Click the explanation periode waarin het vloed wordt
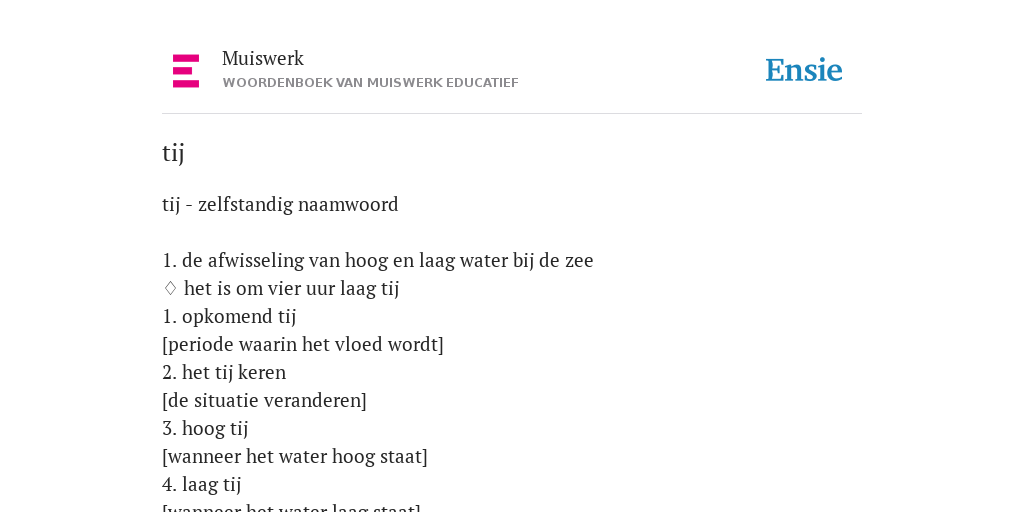1024x512 pixels. click(x=303, y=344)
